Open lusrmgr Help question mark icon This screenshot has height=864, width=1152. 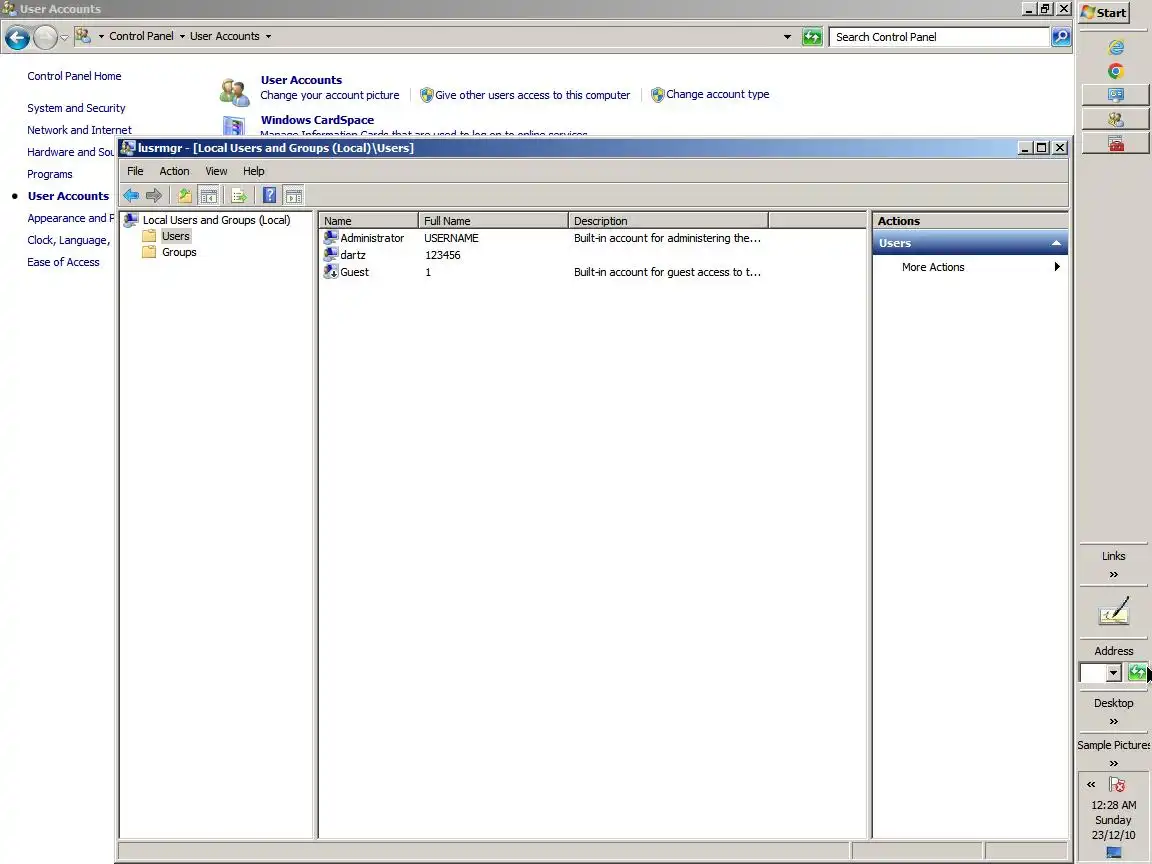[270, 195]
